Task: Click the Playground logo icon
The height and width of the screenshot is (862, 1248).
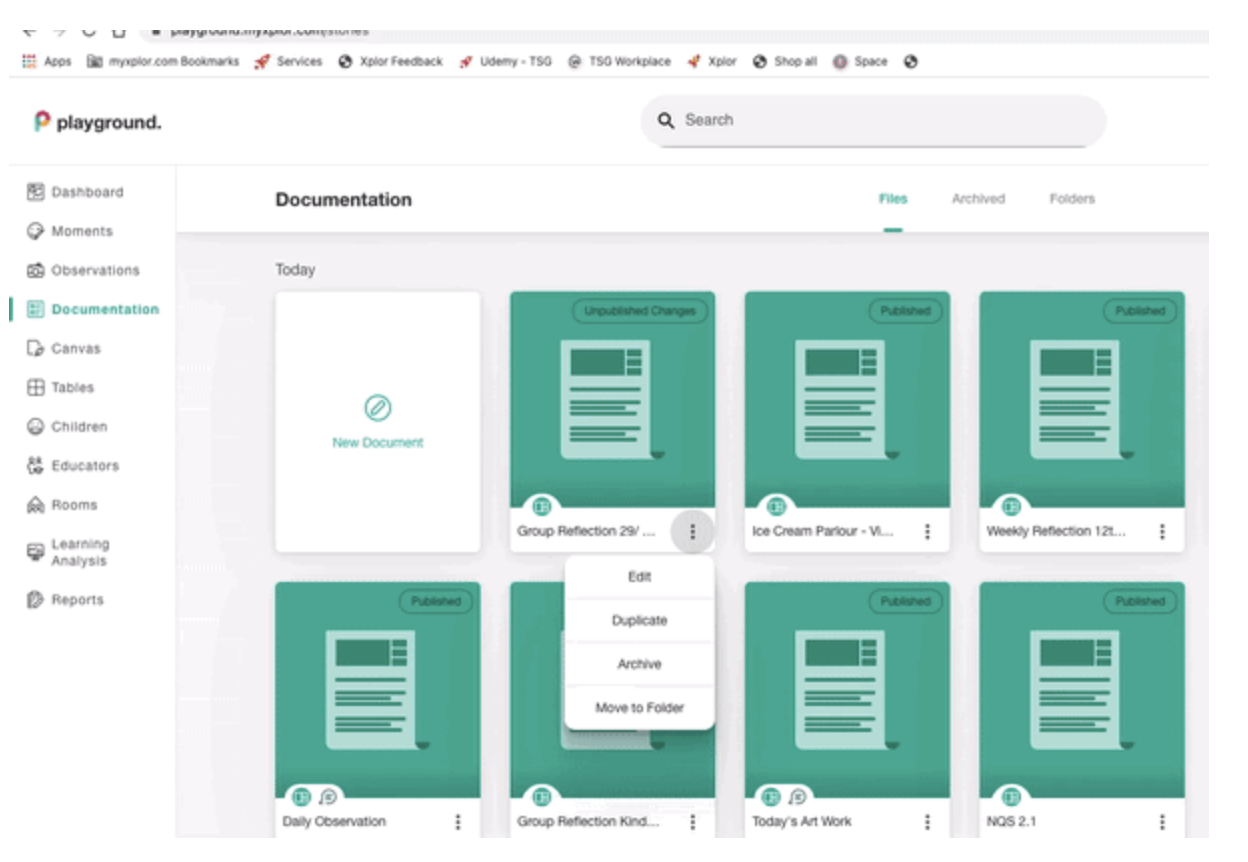Action: (42, 119)
